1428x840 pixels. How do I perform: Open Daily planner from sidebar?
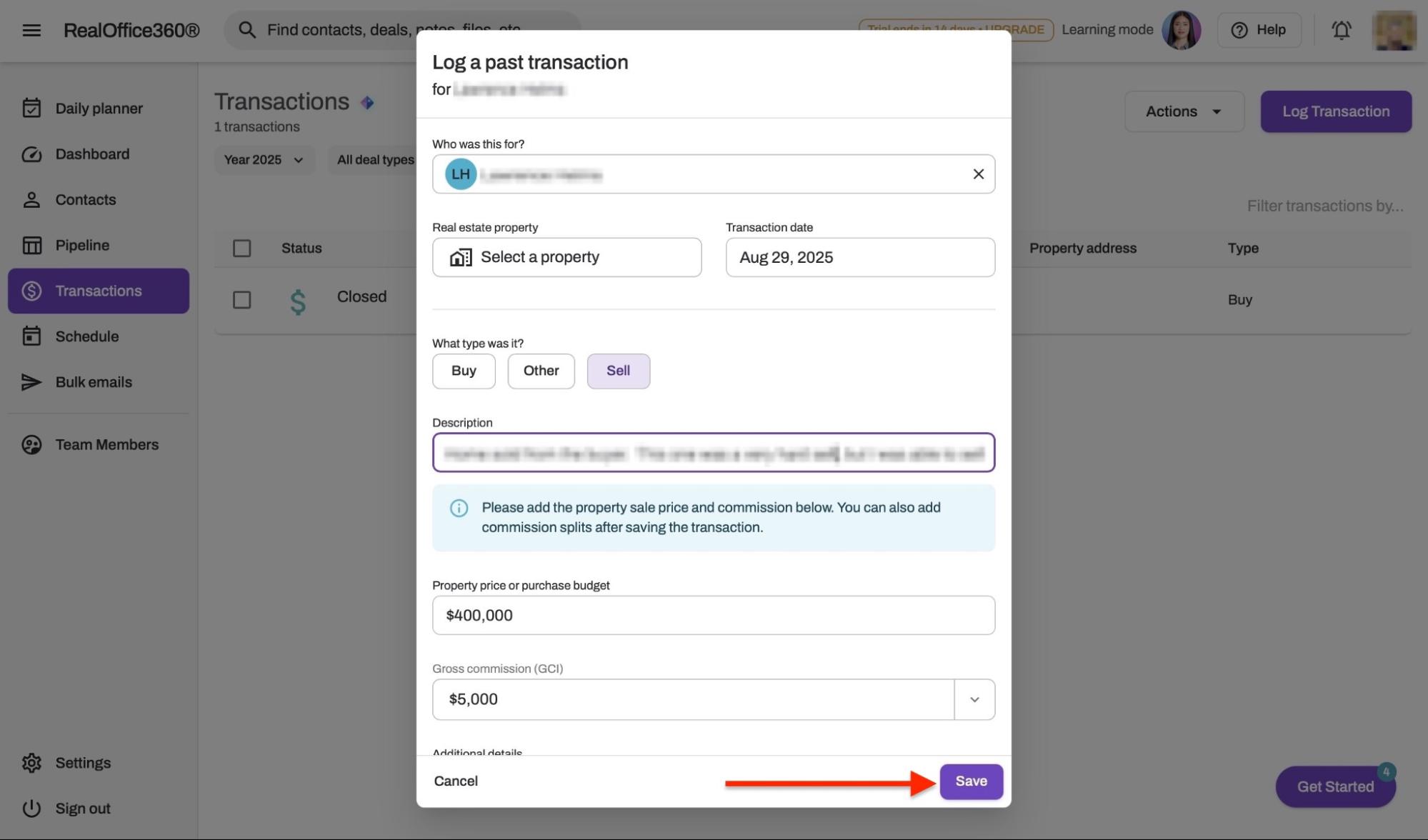point(99,109)
